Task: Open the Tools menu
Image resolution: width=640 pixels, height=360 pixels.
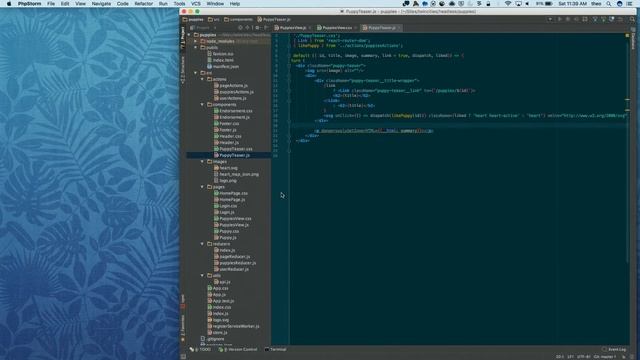Action: pos(179,4)
